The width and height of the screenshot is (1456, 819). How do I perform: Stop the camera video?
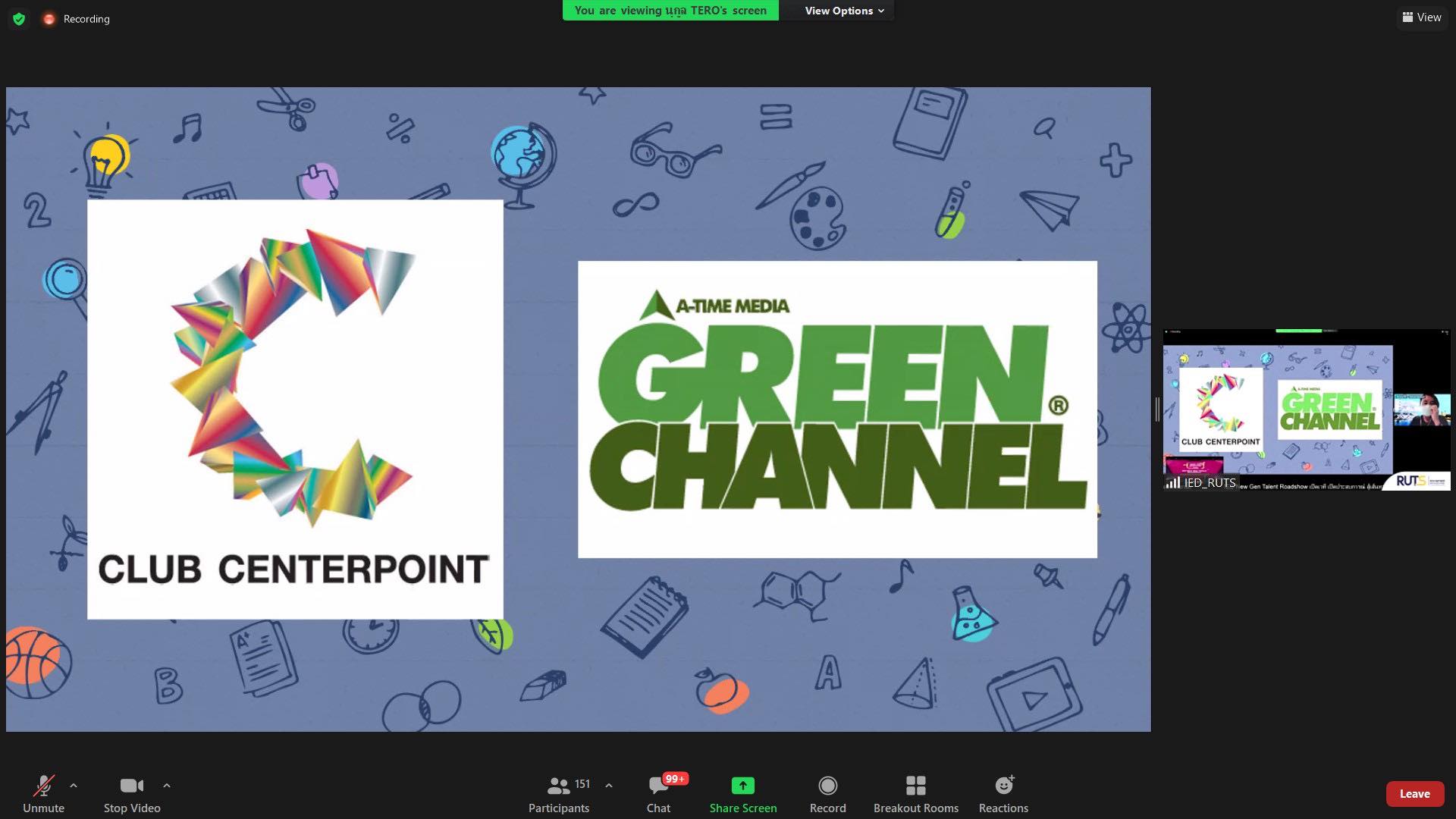click(132, 794)
